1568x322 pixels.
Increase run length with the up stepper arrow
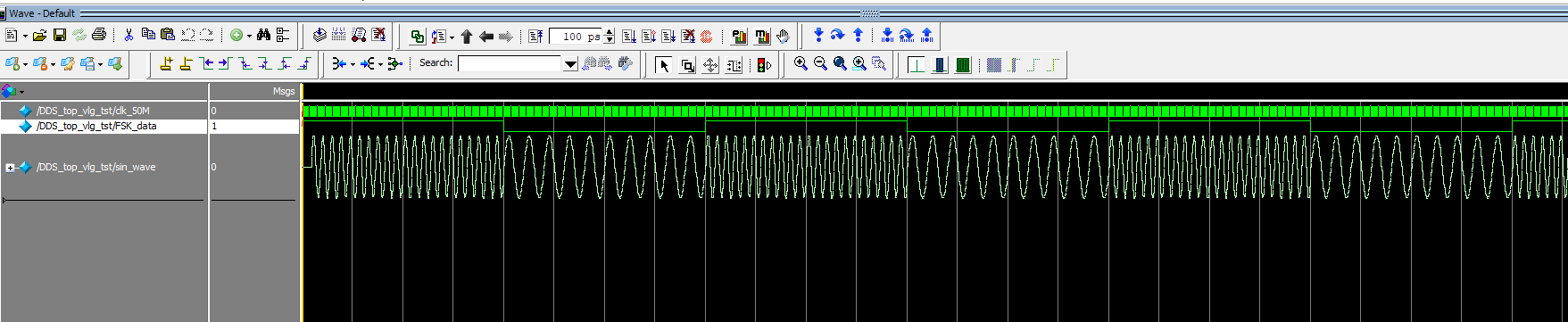click(610, 33)
